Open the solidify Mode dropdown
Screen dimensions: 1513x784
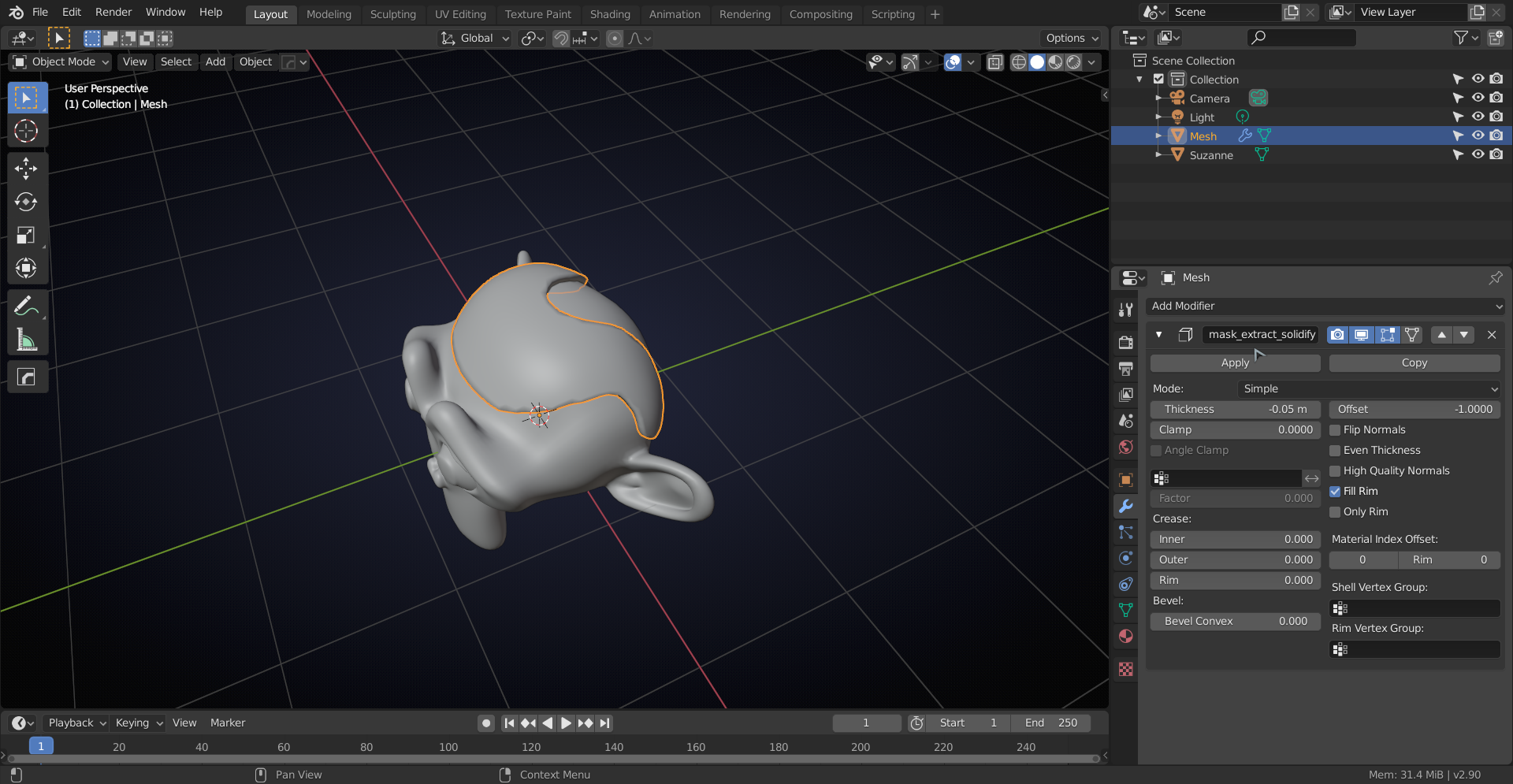click(x=1369, y=389)
